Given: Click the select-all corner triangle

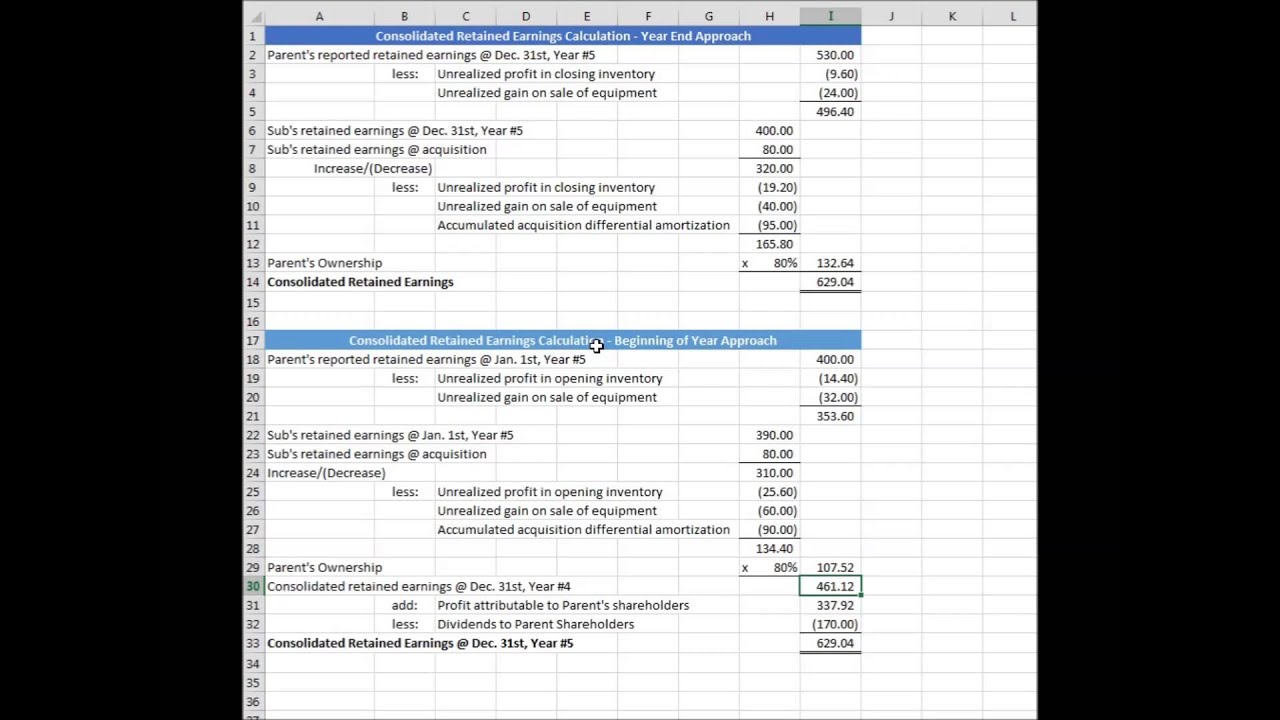Looking at the screenshot, I should [x=254, y=16].
